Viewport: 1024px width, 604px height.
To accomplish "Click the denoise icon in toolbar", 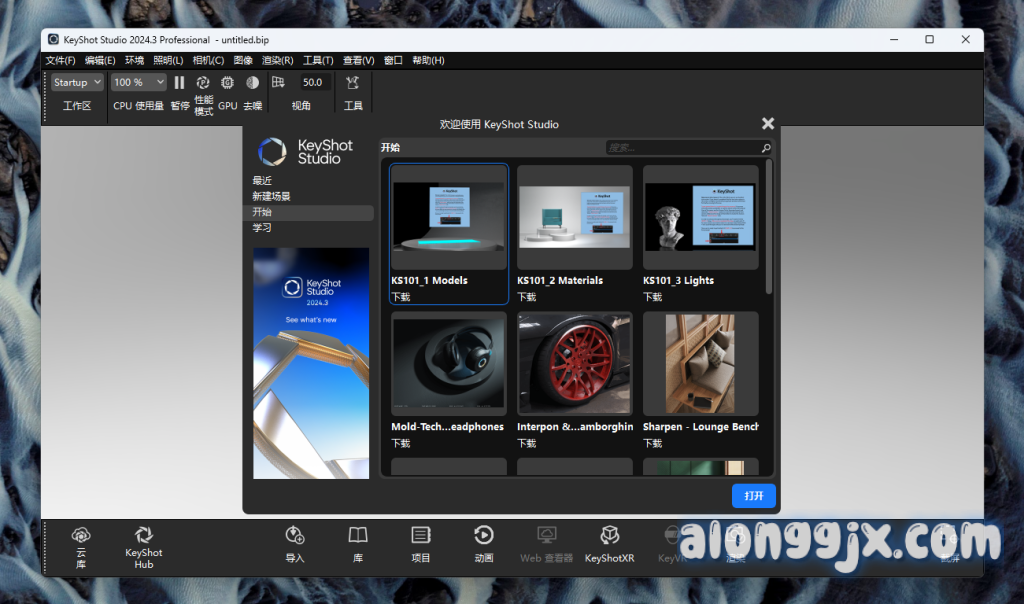I will 252,83.
